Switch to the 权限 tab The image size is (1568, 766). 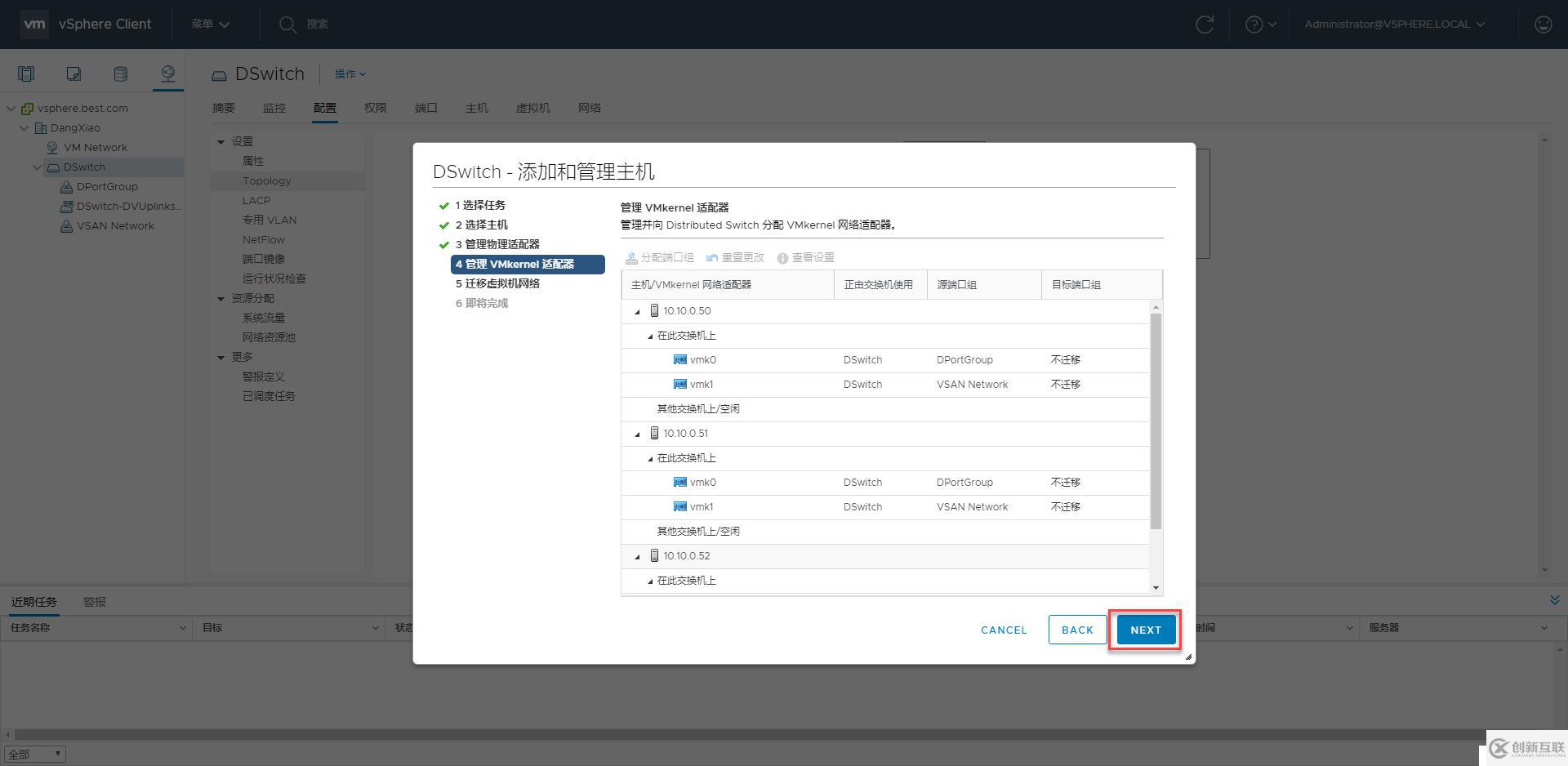point(375,108)
